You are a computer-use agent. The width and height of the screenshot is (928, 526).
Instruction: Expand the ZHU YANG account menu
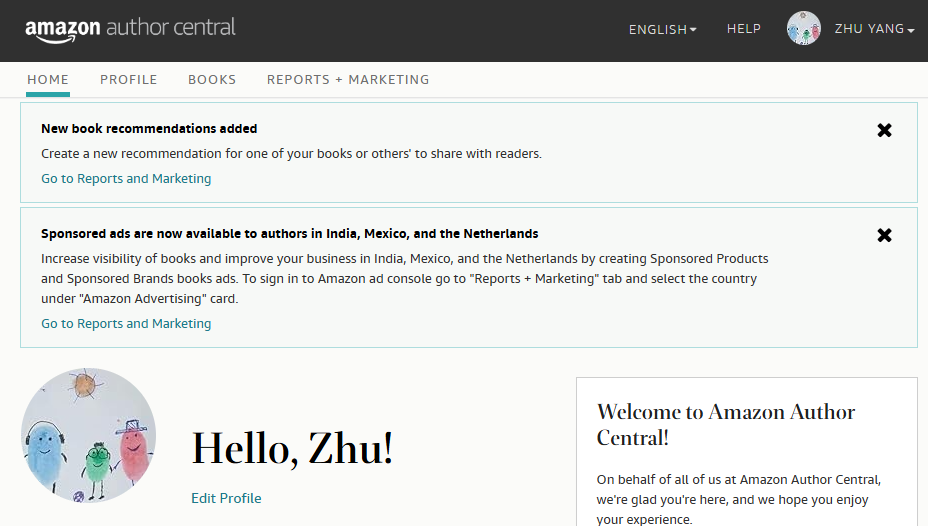pos(874,30)
